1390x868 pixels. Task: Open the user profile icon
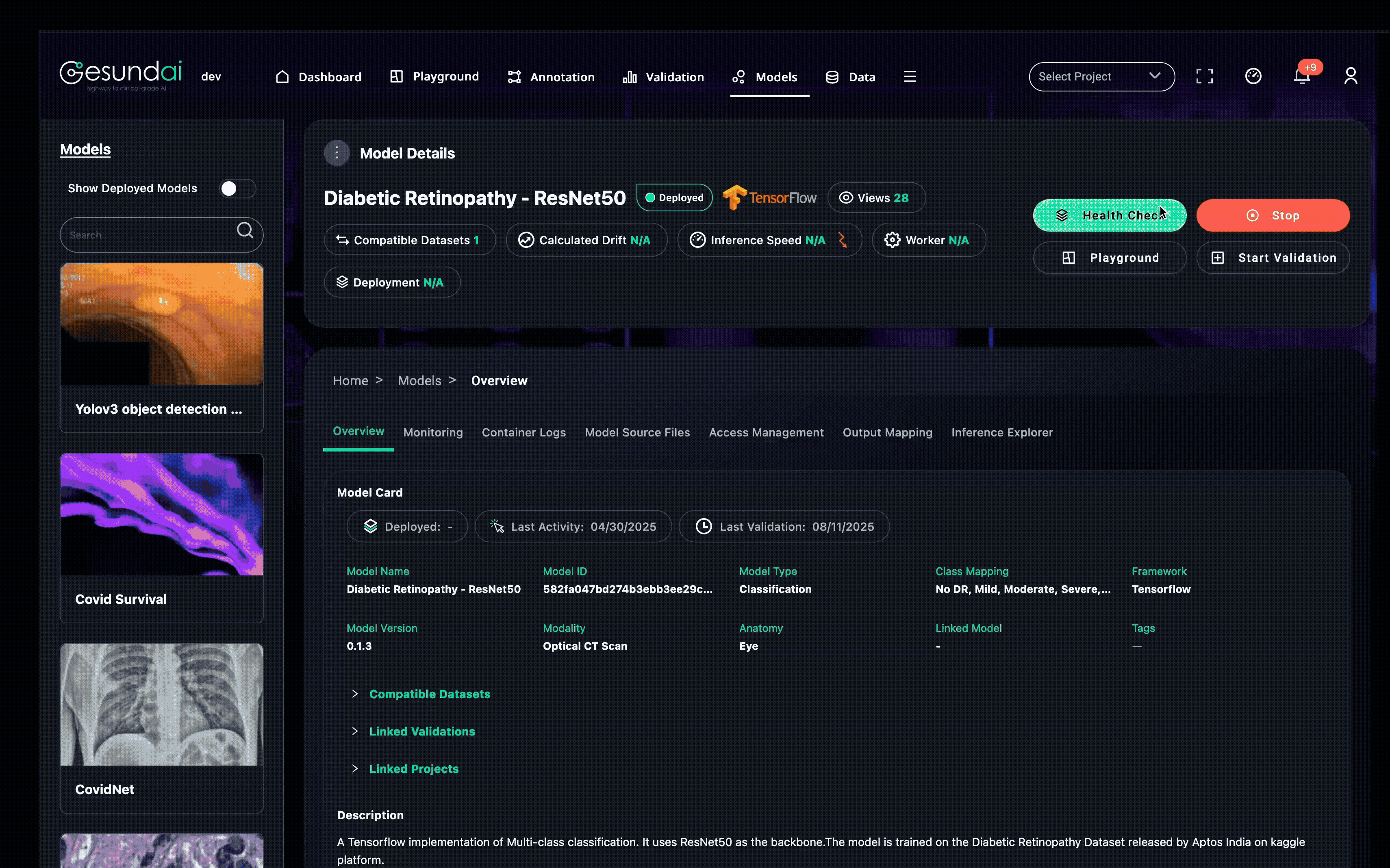point(1351,76)
